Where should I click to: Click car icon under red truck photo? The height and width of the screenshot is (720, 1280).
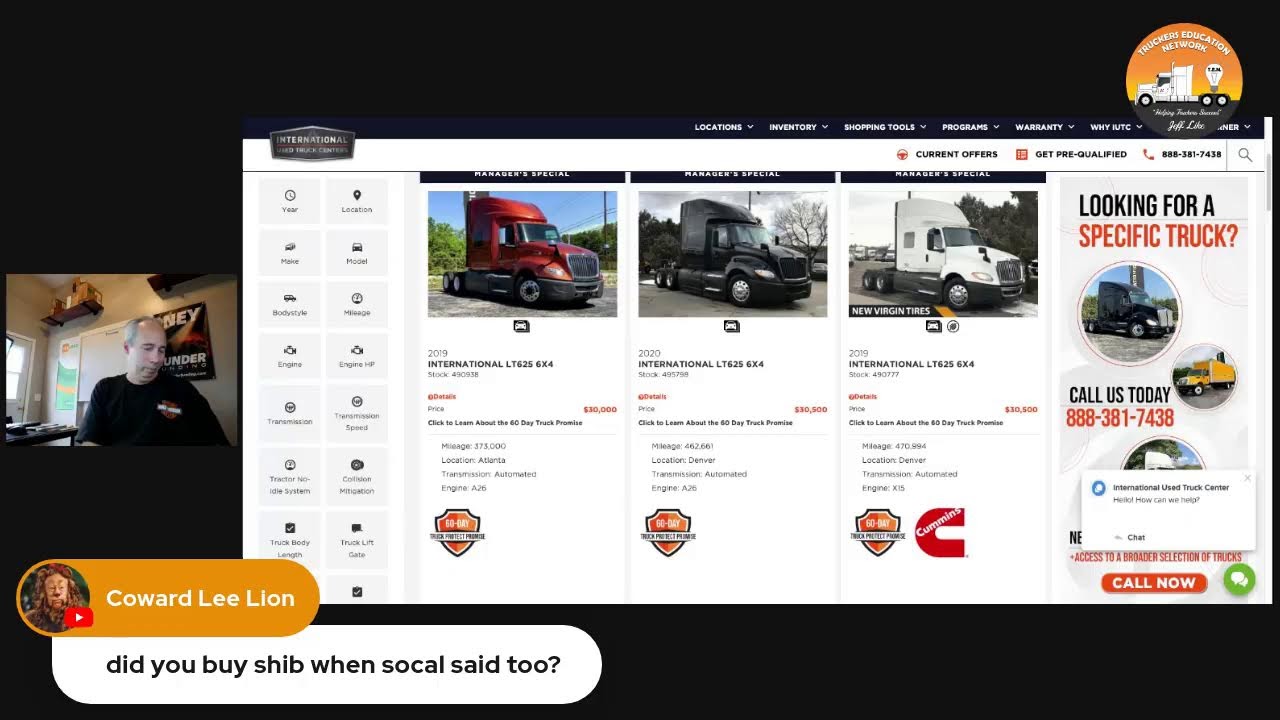tap(521, 326)
